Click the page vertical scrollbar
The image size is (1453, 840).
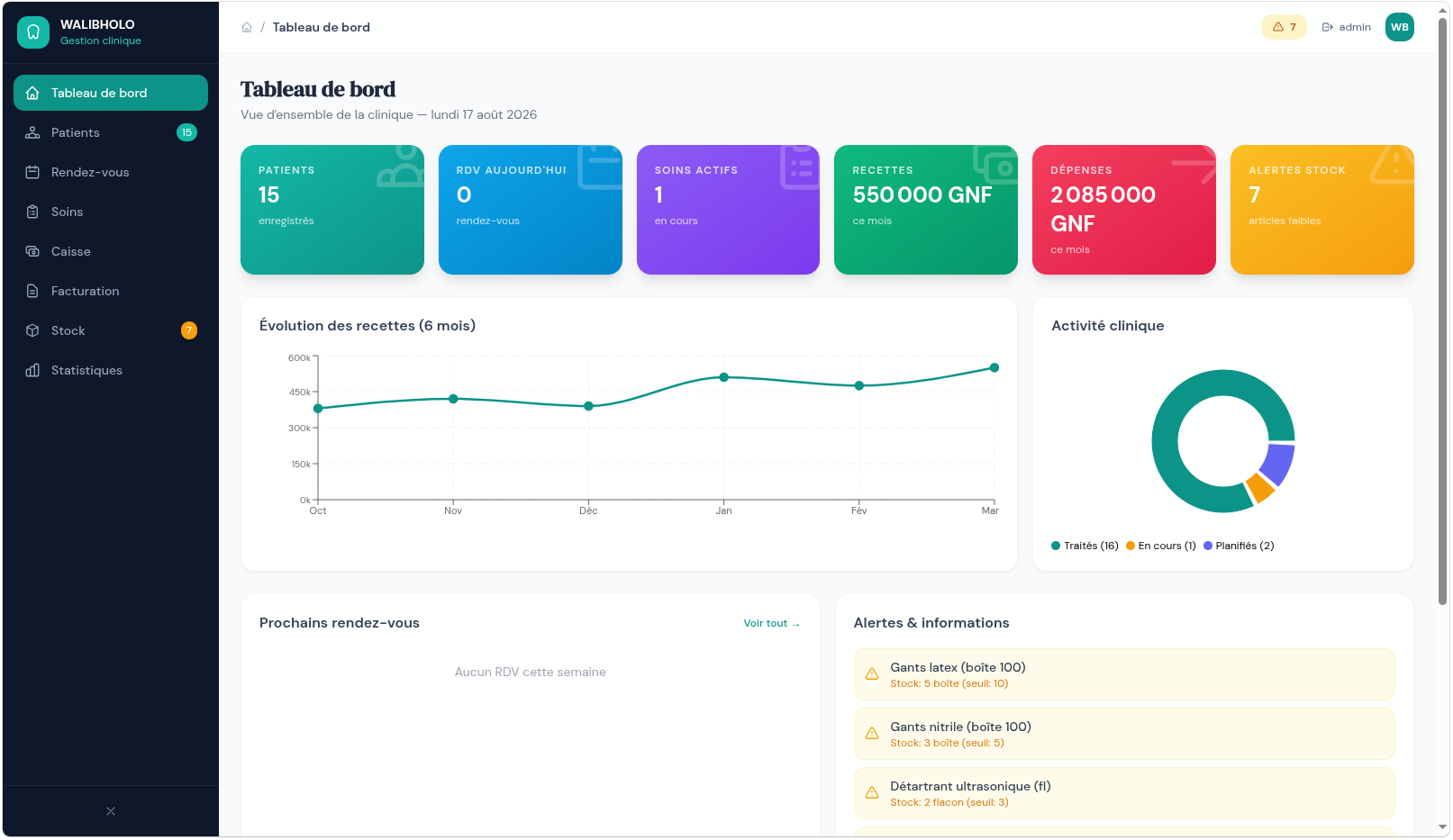click(x=1443, y=311)
